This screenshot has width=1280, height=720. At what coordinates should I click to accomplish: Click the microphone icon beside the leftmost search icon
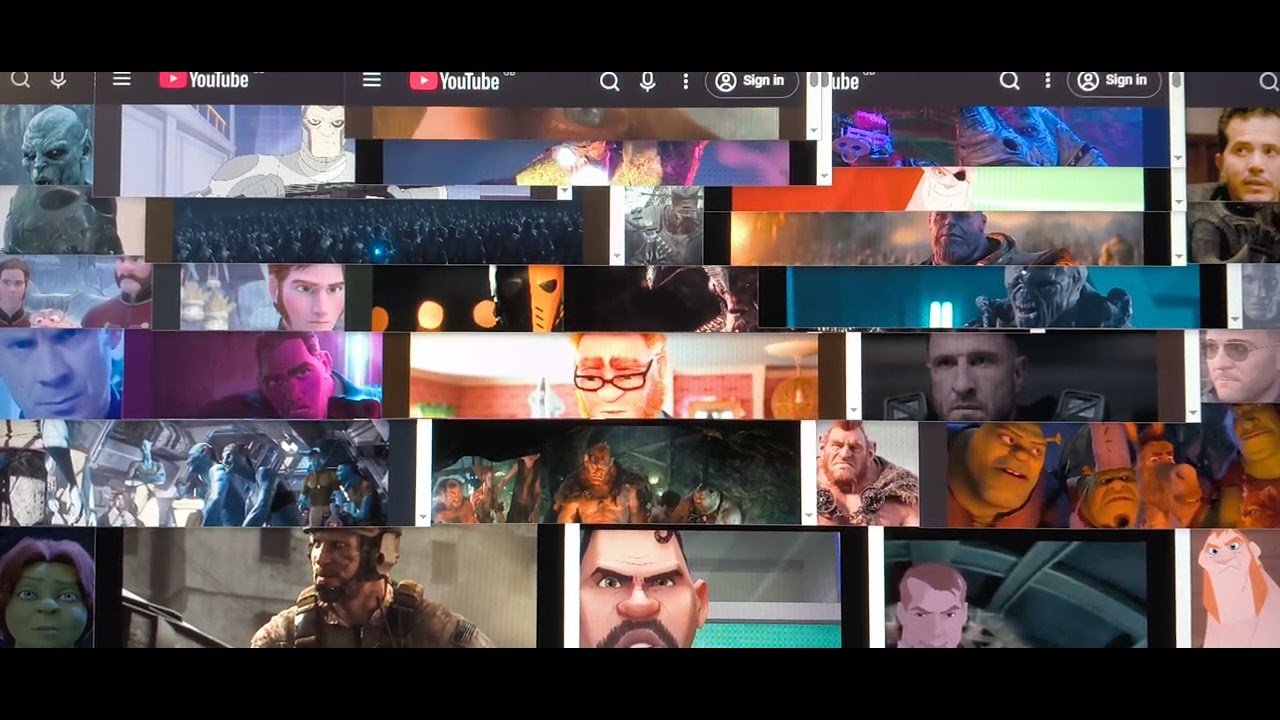59,80
